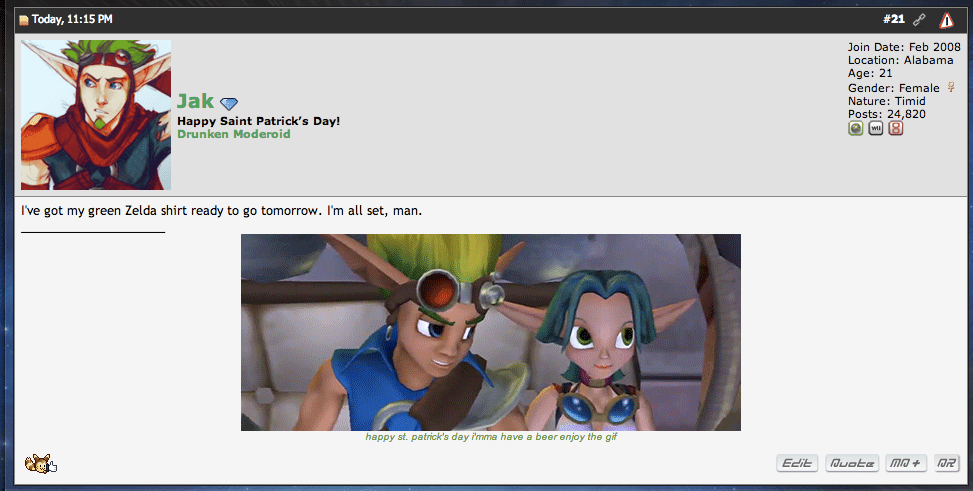Viewport: 973px width, 491px height.
Task: Click the female gender symbol icon
Action: tap(951, 87)
